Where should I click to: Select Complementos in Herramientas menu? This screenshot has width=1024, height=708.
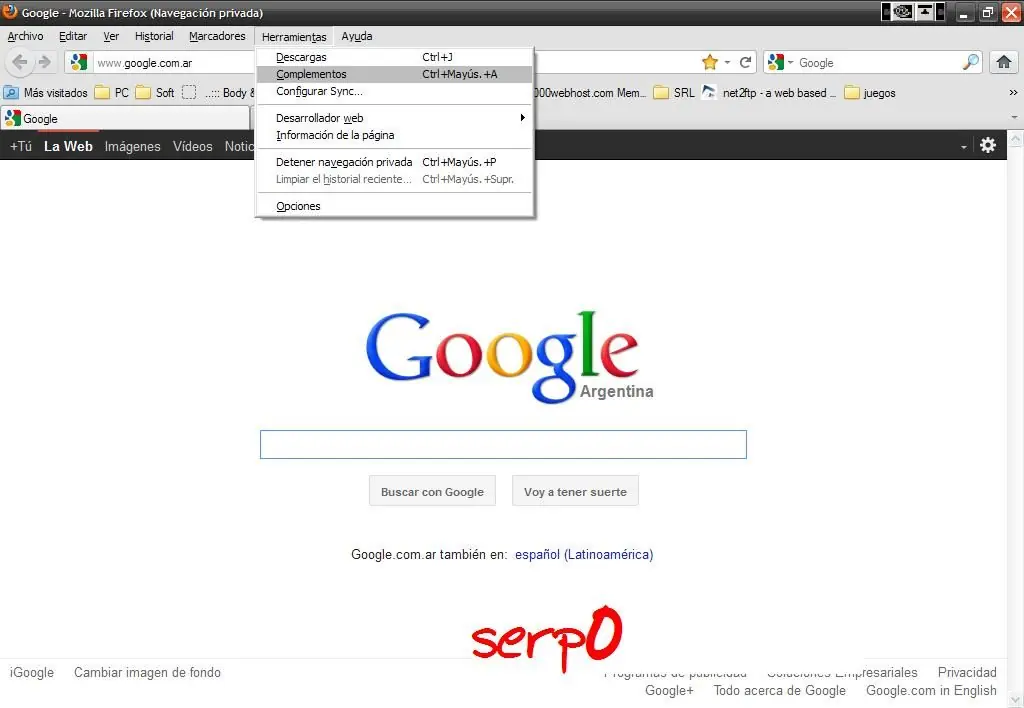pos(394,74)
